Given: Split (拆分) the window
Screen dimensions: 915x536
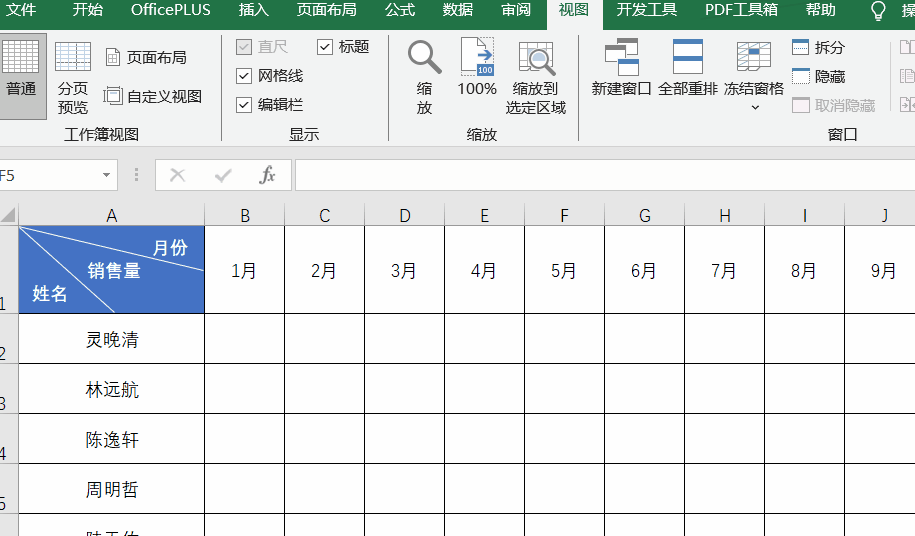Looking at the screenshot, I should tap(819, 47).
